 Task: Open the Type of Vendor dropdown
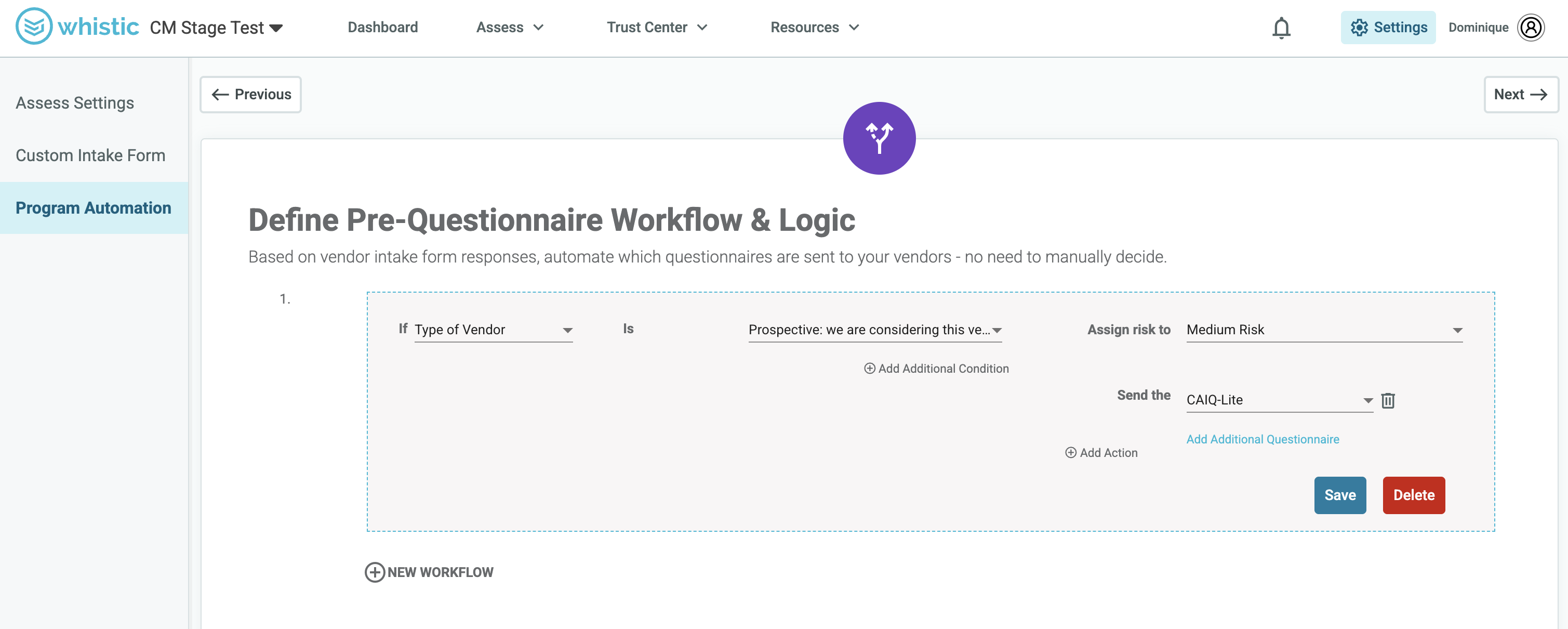494,330
